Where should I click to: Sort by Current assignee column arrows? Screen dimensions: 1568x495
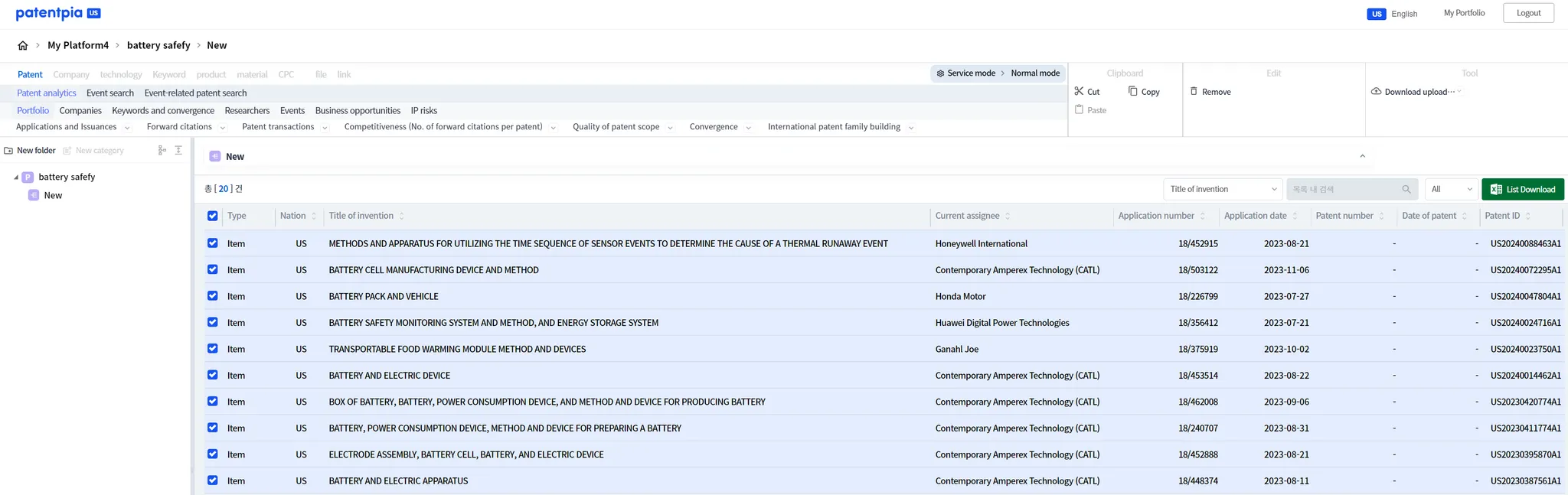click(x=1008, y=216)
